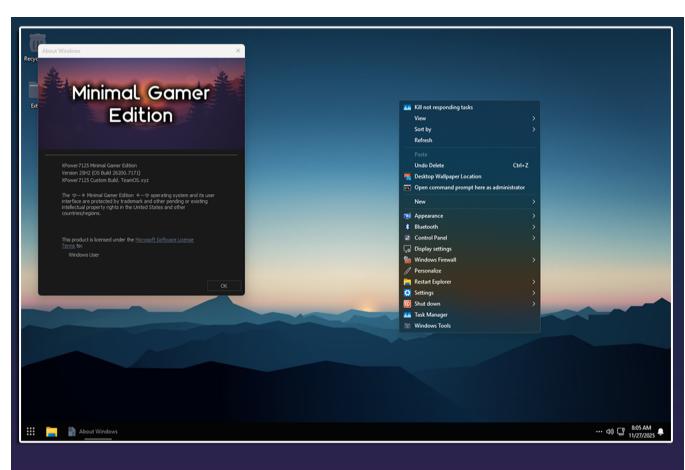The width and height of the screenshot is (685, 470).
Task: Open Desktop Wallpaper Location from the context menu
Action: pyautogui.click(x=470, y=176)
